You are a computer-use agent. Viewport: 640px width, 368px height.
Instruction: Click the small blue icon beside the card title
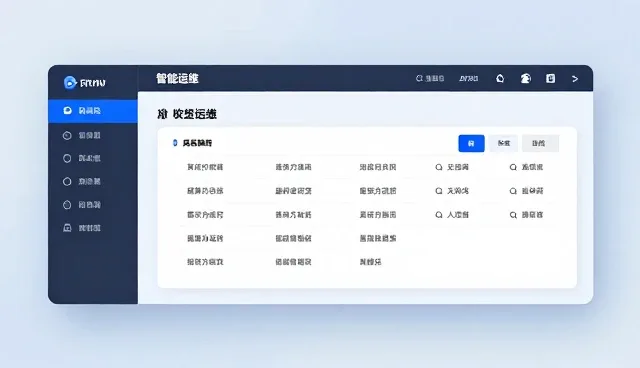[175, 143]
